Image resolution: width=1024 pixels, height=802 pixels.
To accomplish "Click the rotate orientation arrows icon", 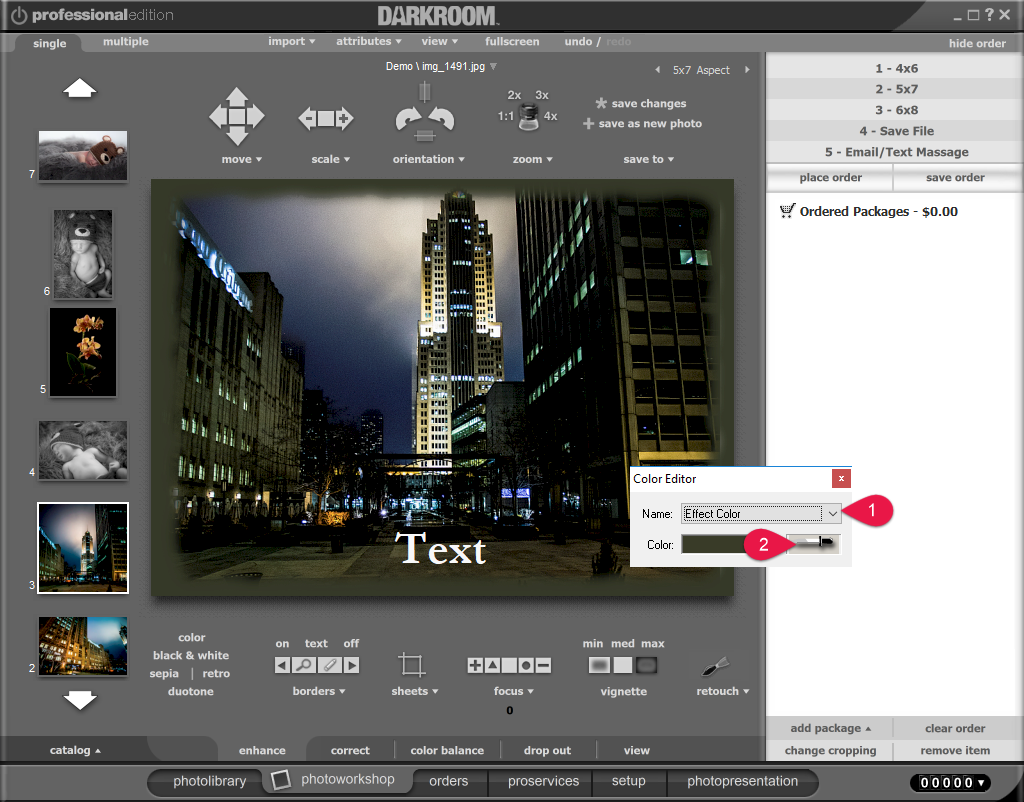I will pos(424,118).
